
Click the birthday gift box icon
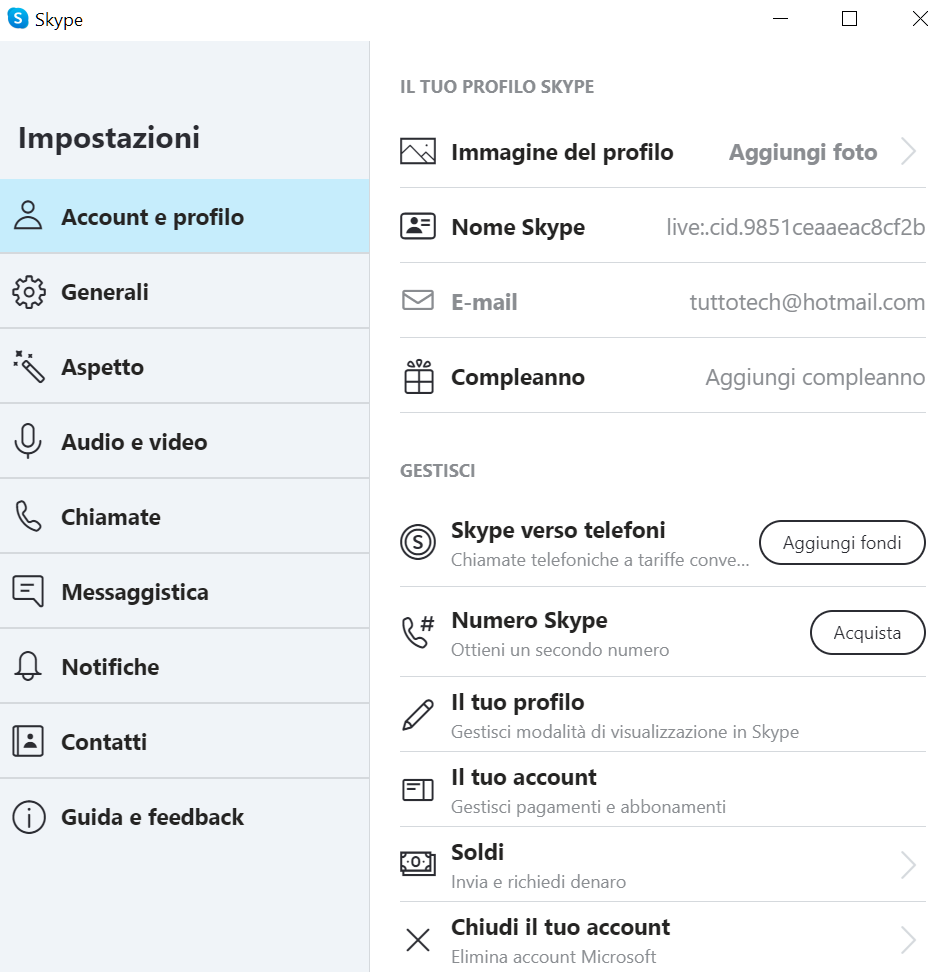point(418,377)
